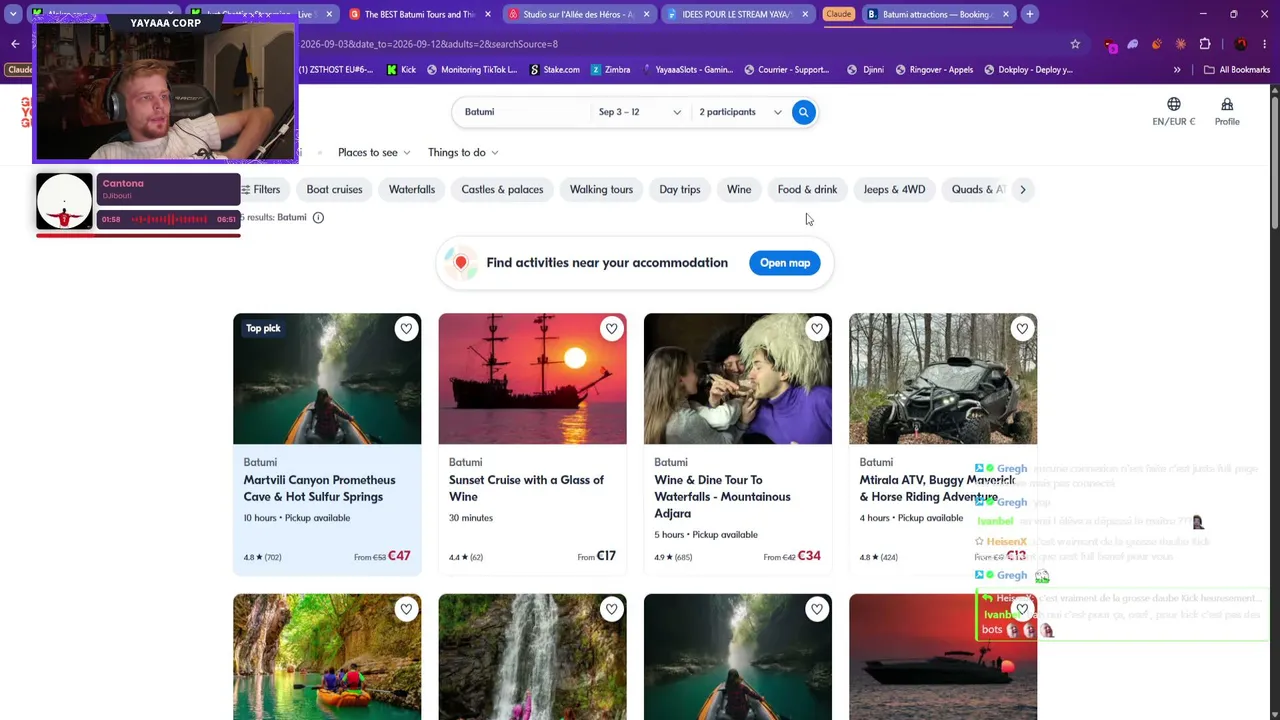This screenshot has height=720, width=1280.
Task: Open the Sep 3 – 12 date dropdown
Action: click(x=639, y=112)
